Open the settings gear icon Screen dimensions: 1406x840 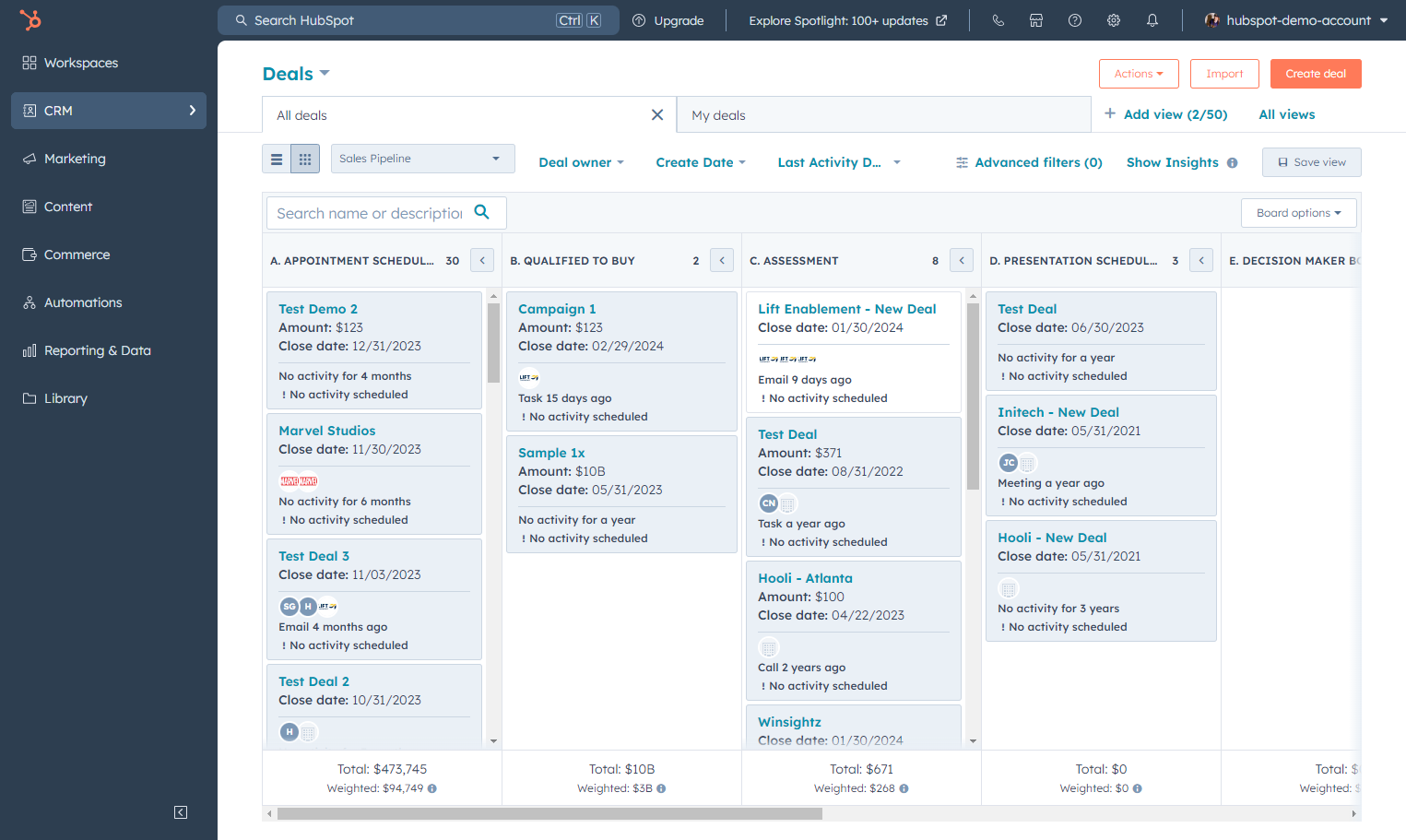pos(1114,20)
